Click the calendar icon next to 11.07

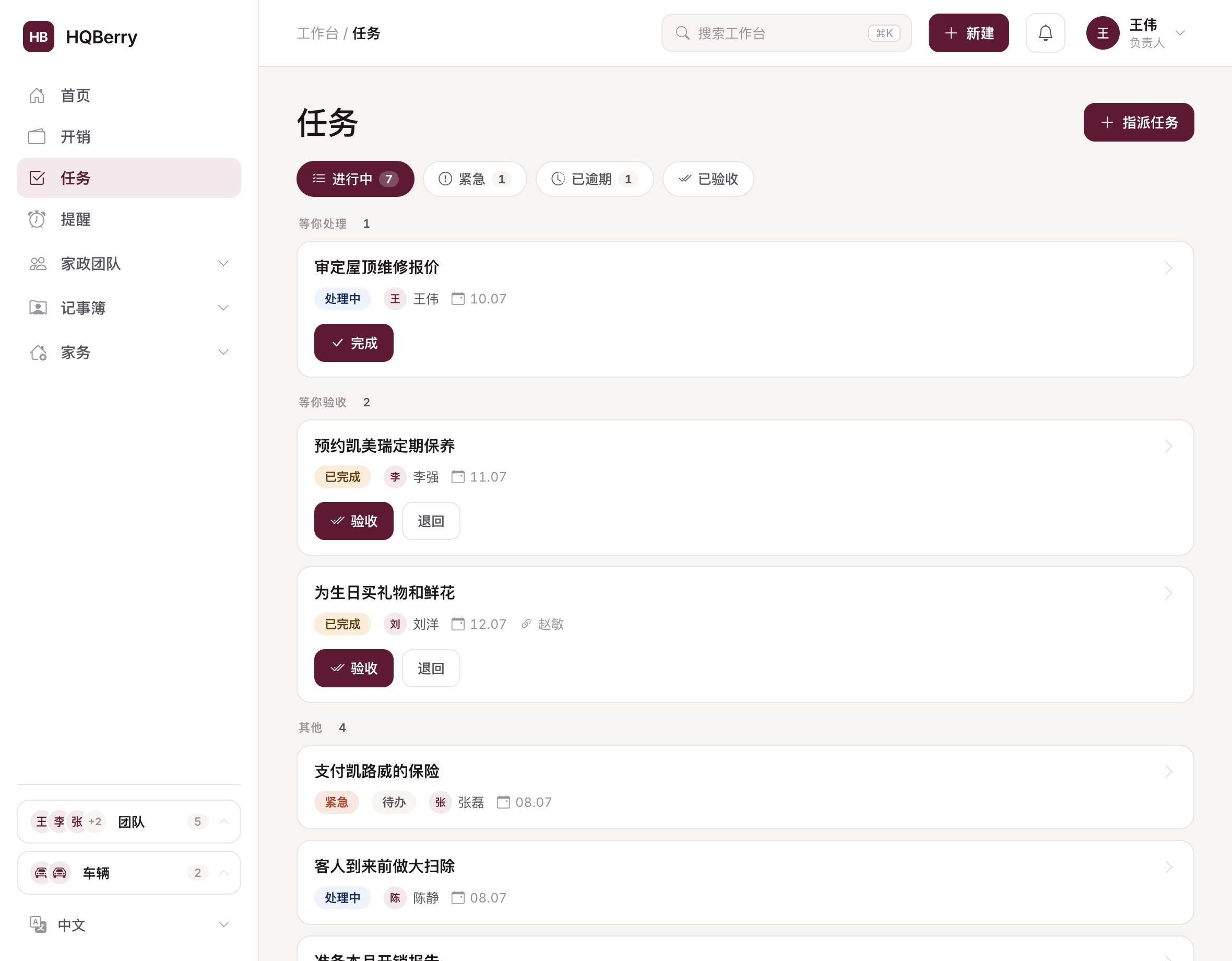[458, 477]
